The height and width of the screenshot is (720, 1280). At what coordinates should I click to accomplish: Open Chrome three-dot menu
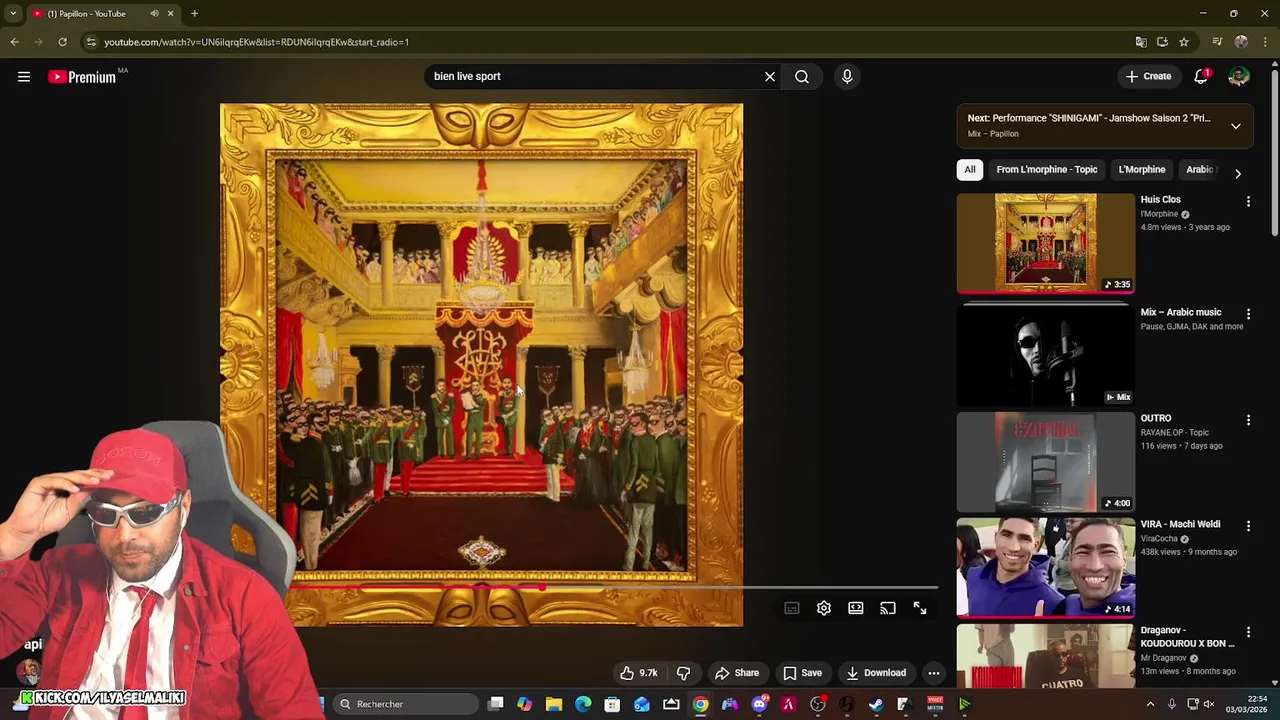tap(1265, 42)
